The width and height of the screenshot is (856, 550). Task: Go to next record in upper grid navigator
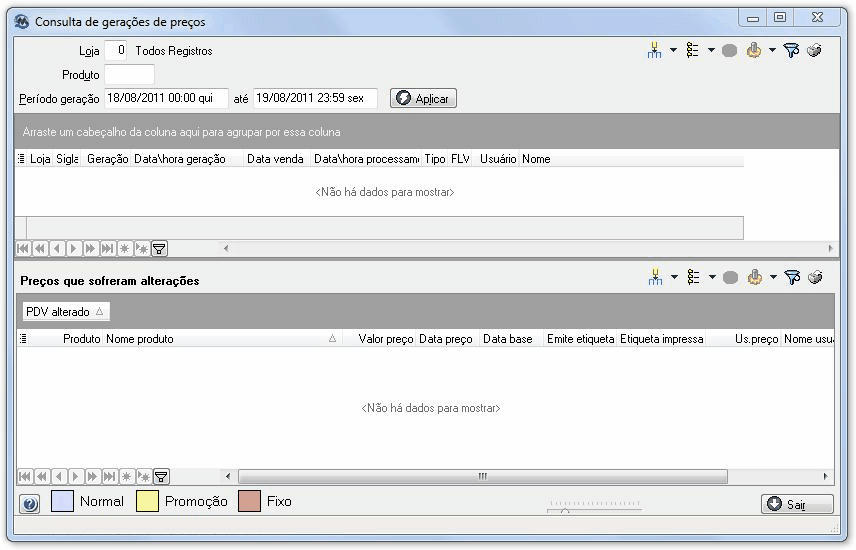74,249
